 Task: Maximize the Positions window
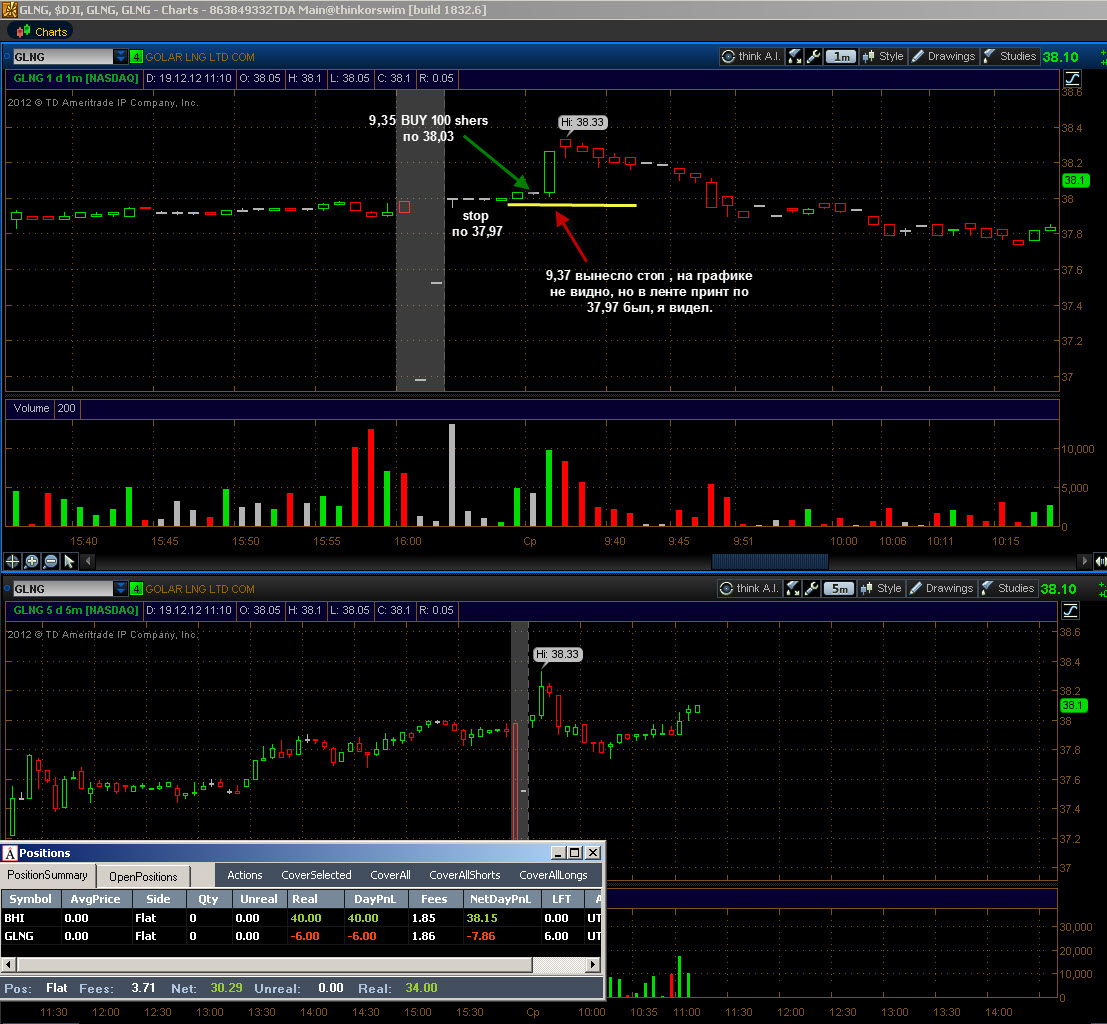coord(575,853)
